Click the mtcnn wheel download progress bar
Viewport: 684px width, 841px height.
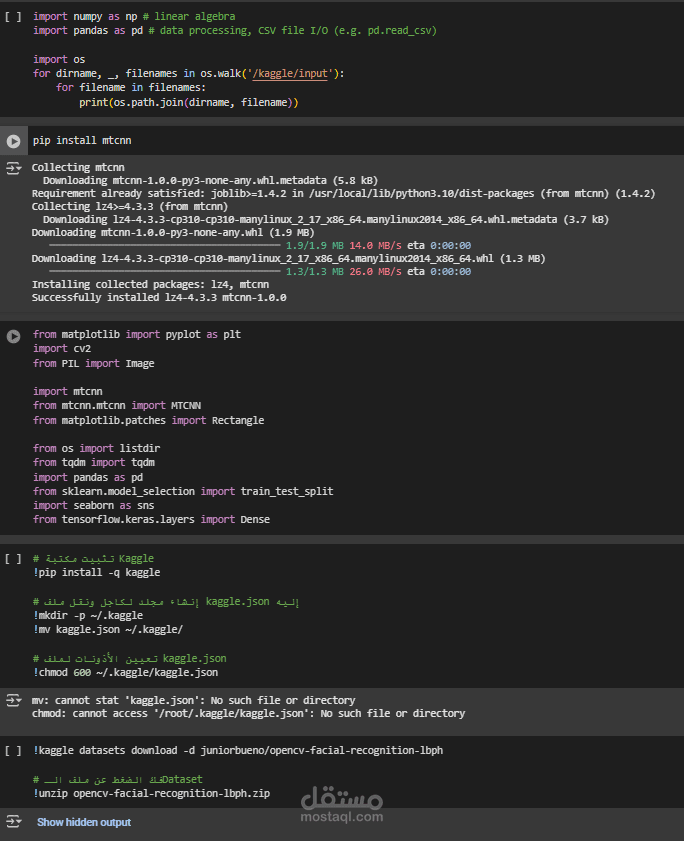click(x=165, y=245)
